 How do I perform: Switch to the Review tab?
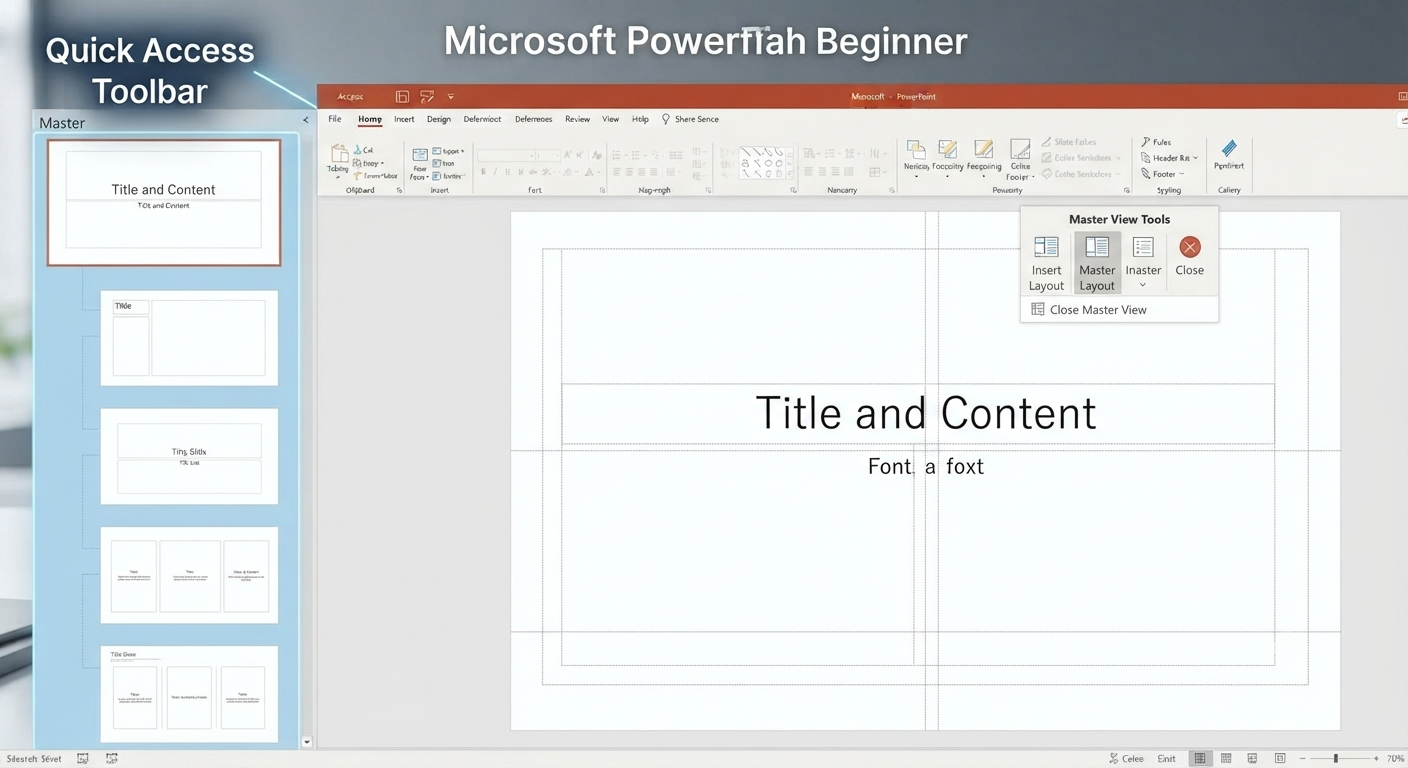[577, 119]
